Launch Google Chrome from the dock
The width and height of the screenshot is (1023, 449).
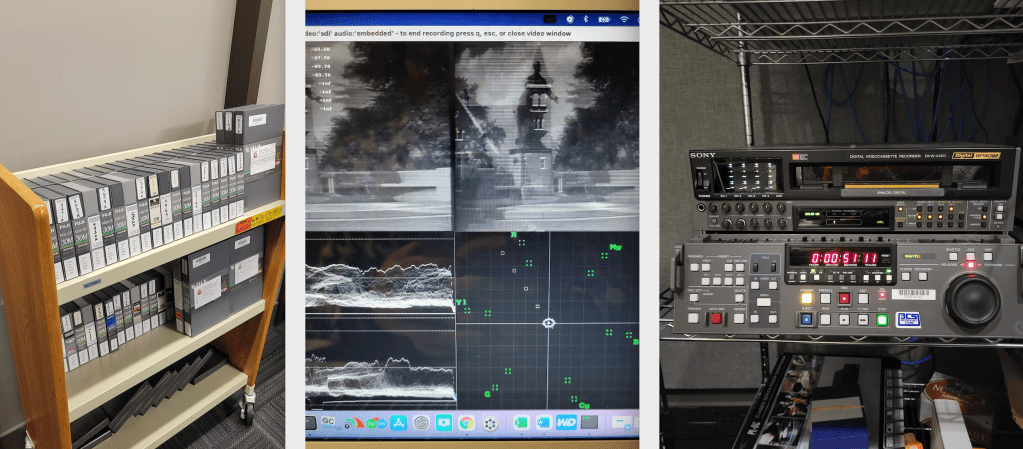(466, 423)
